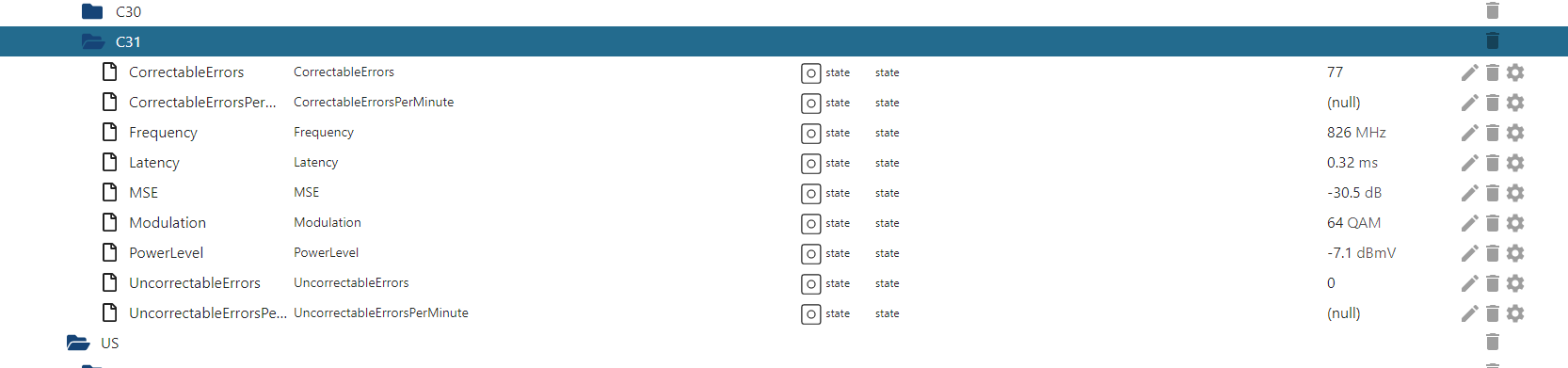Select the Modulation state entry
Viewport: 1568px width, 368px height.
(x=168, y=223)
